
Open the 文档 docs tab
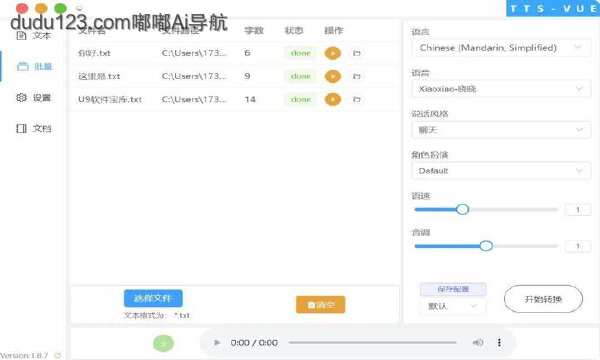tap(34, 128)
